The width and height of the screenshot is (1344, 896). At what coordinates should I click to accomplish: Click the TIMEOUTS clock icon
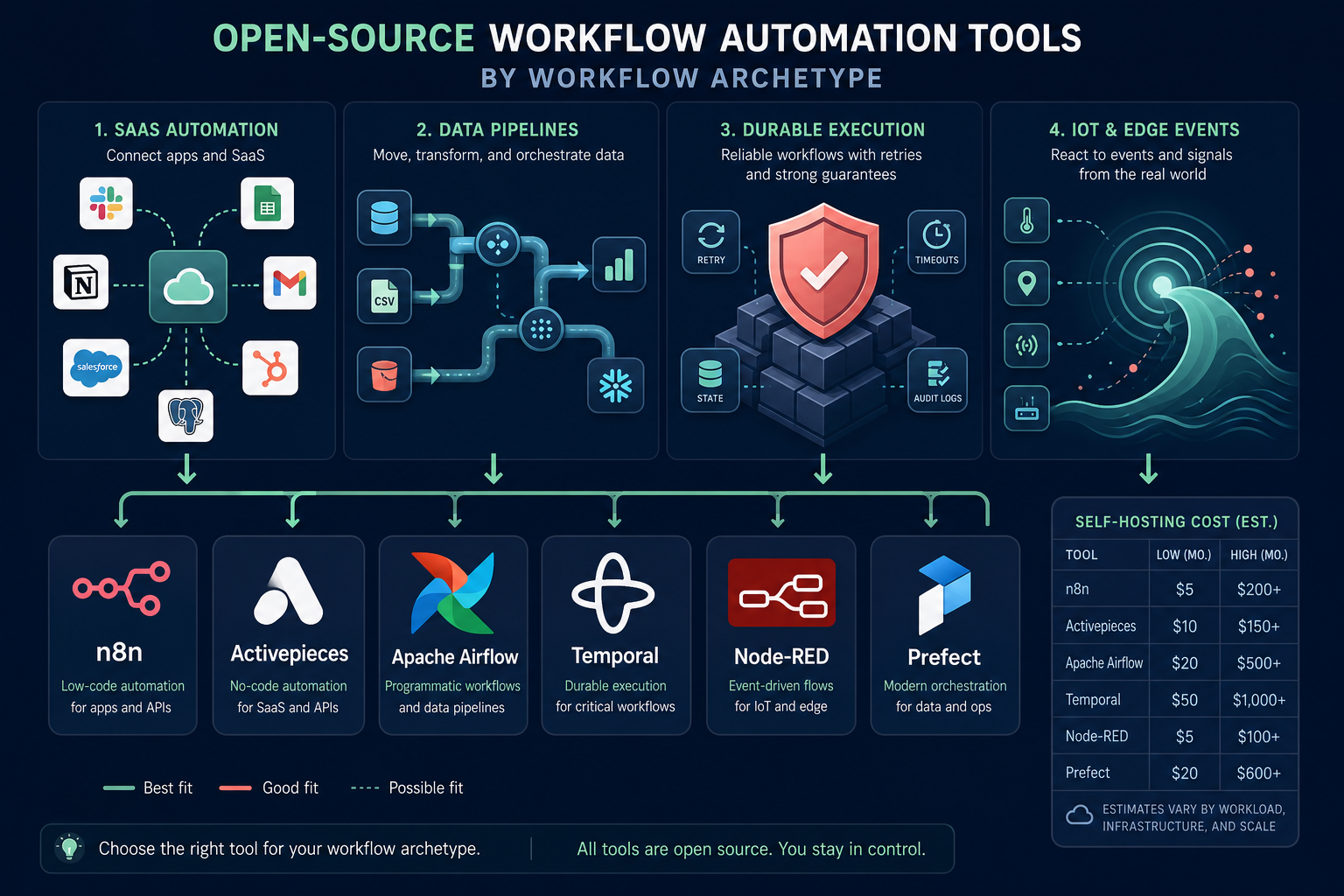pyautogui.click(x=936, y=242)
